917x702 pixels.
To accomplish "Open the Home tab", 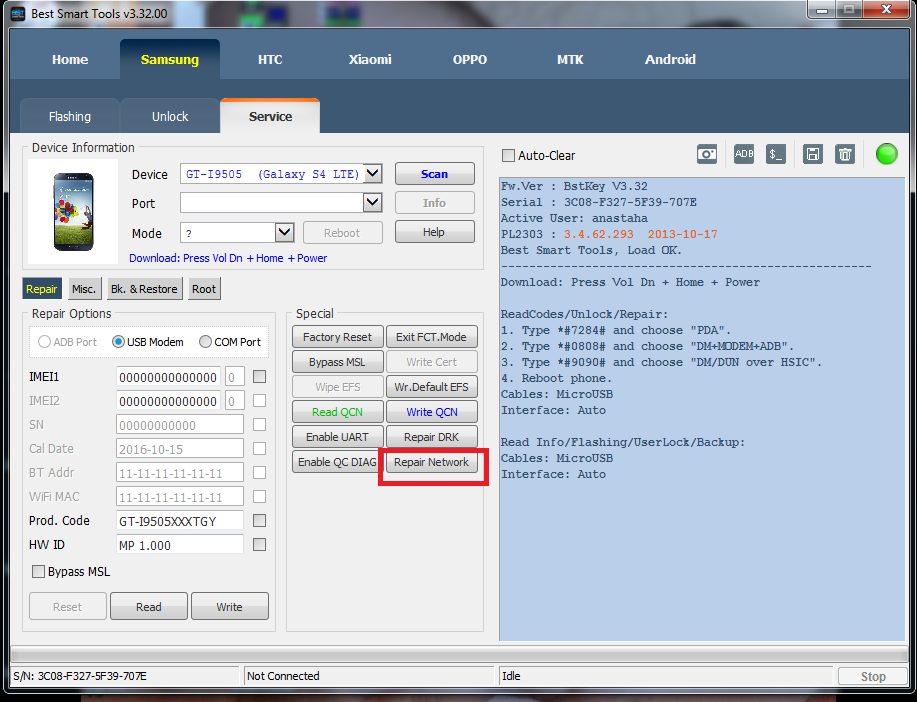I will point(70,60).
